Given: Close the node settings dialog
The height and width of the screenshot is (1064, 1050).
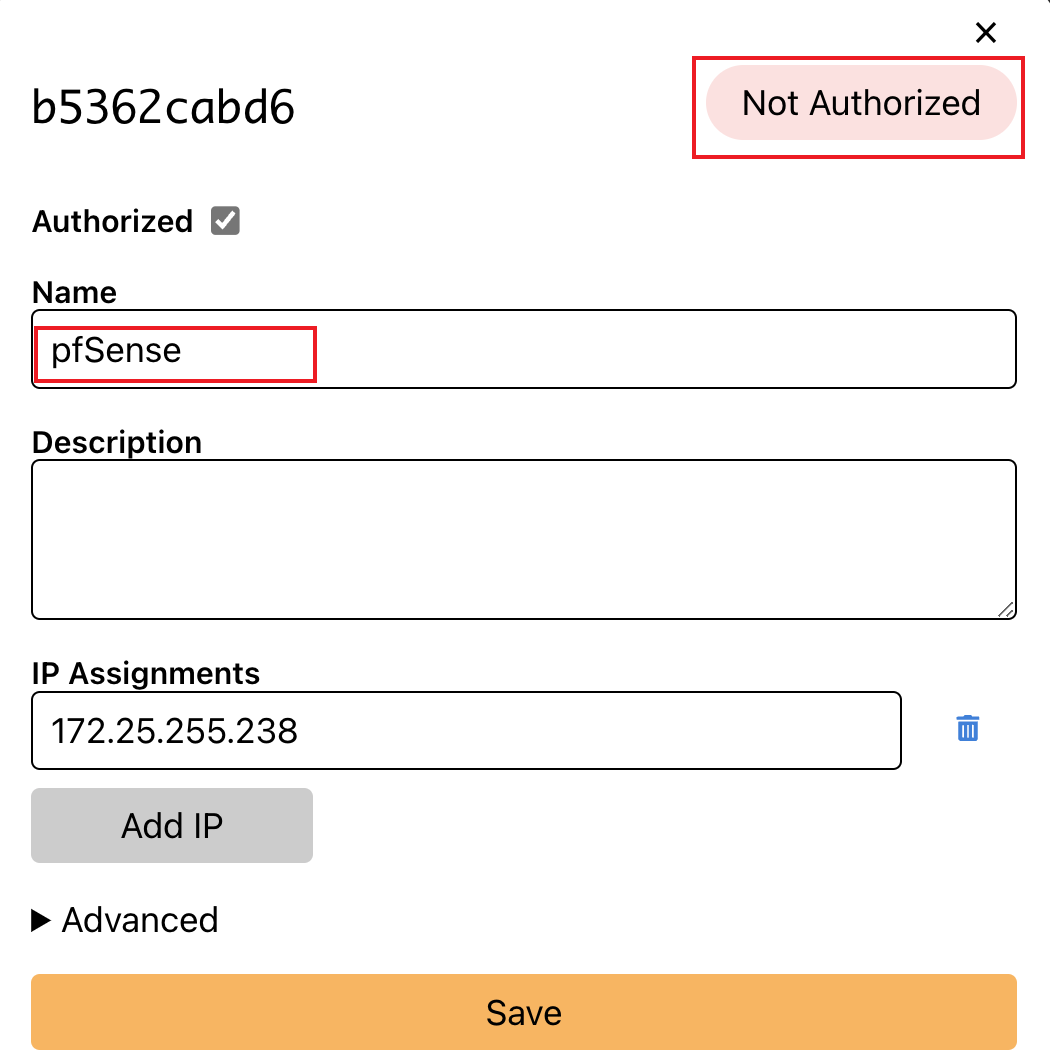Looking at the screenshot, I should point(986,33).
